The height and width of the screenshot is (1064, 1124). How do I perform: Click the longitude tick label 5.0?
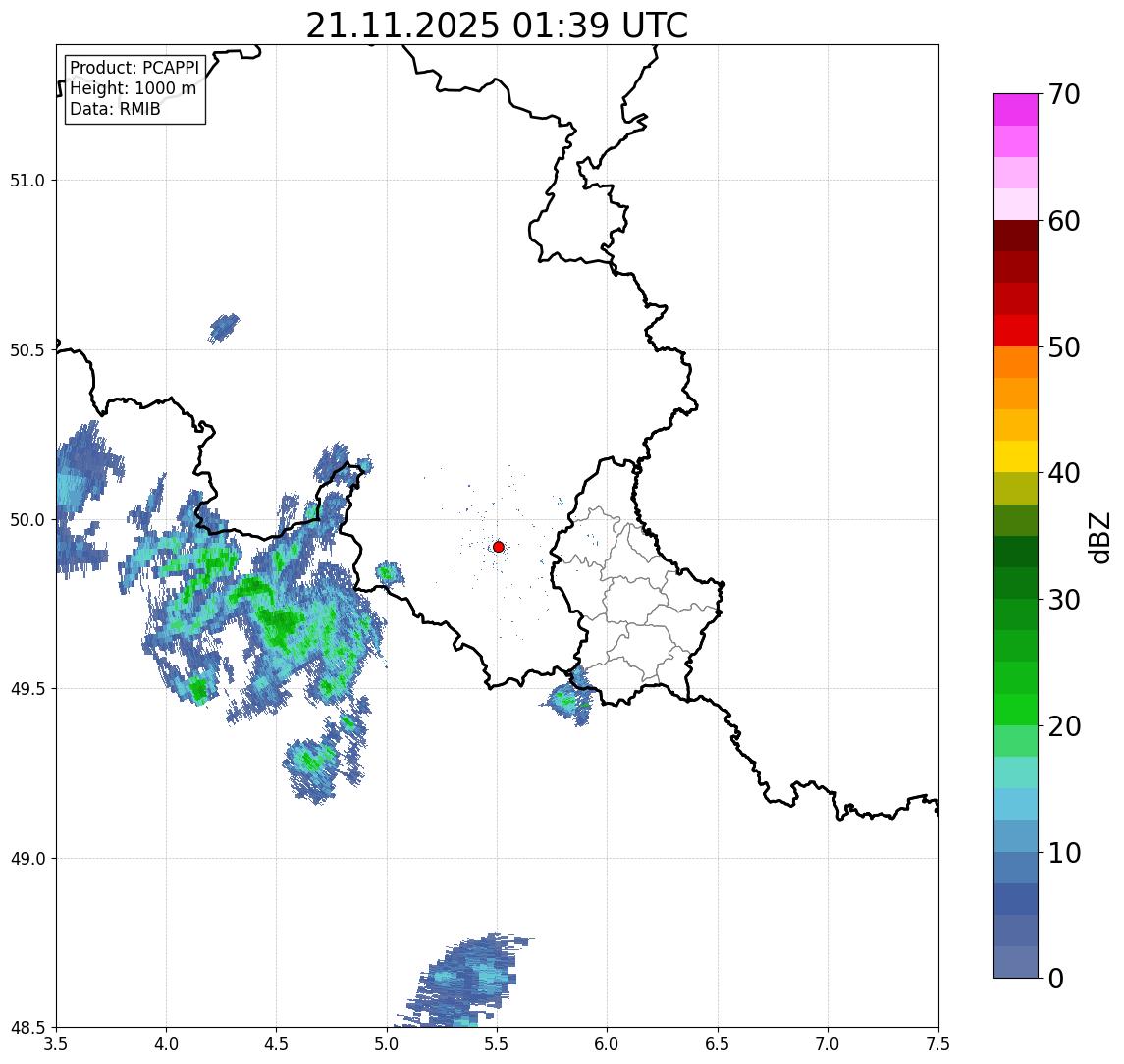[387, 1043]
